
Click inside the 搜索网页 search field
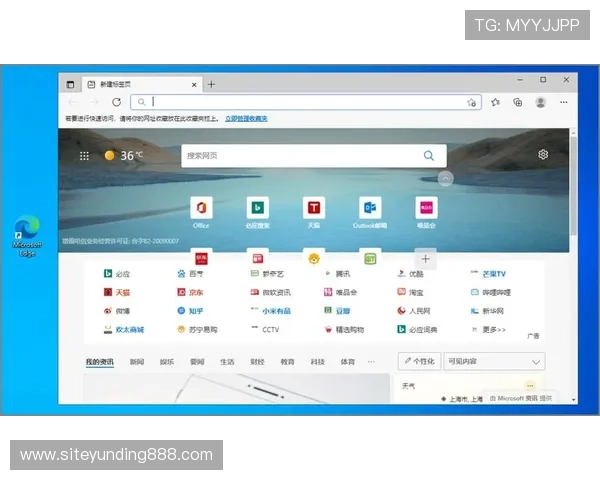click(300, 156)
